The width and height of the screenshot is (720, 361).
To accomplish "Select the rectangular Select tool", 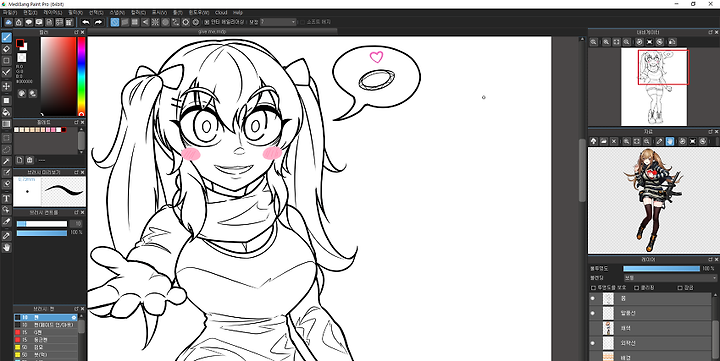I will point(6,138).
